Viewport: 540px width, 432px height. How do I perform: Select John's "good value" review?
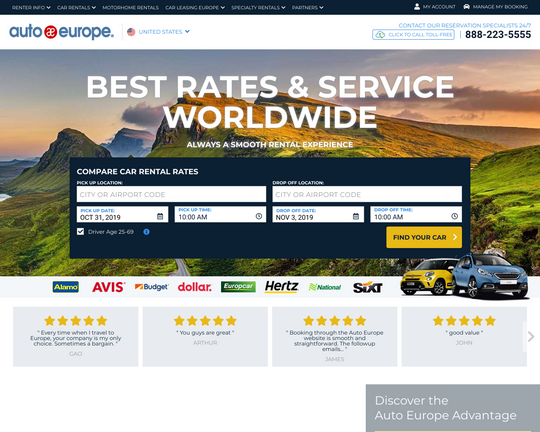click(x=464, y=333)
